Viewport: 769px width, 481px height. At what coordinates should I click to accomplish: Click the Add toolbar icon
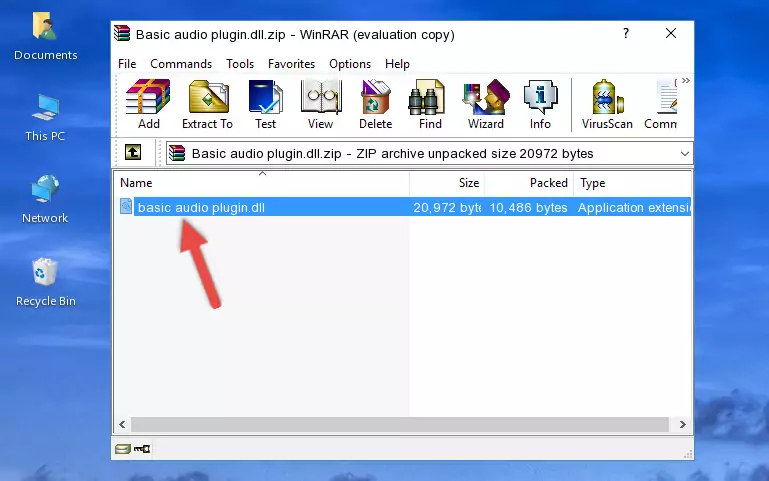[x=148, y=104]
